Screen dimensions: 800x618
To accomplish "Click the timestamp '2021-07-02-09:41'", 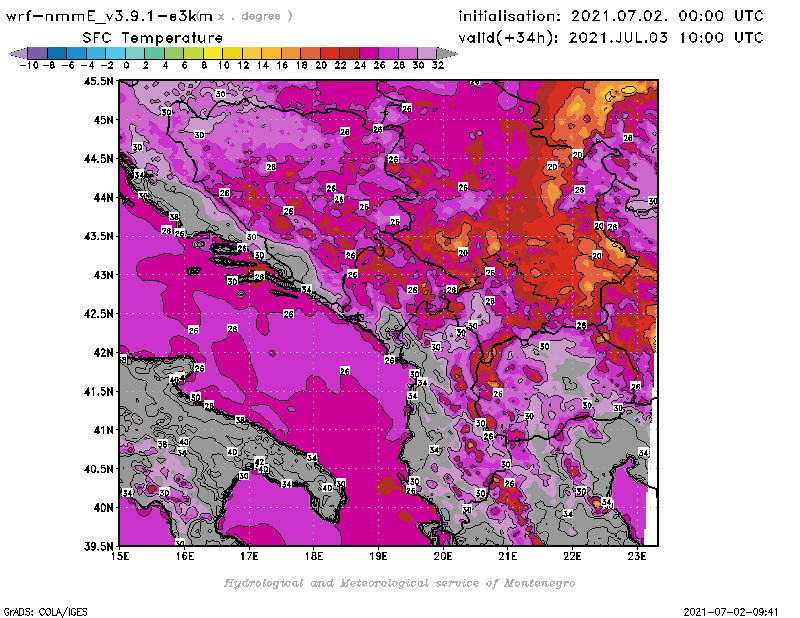I will coord(731,612).
